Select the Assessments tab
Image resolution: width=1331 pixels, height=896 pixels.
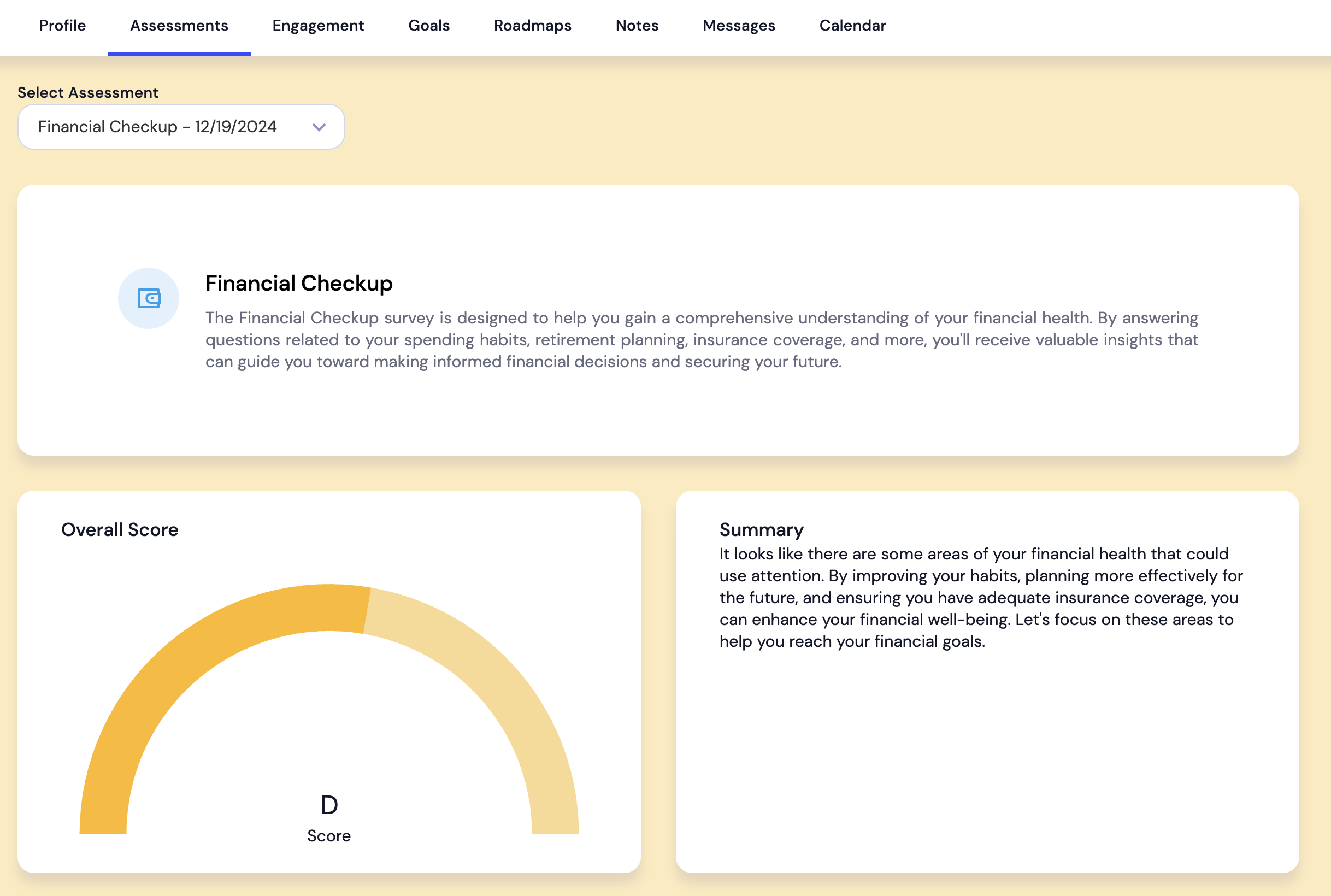click(179, 26)
